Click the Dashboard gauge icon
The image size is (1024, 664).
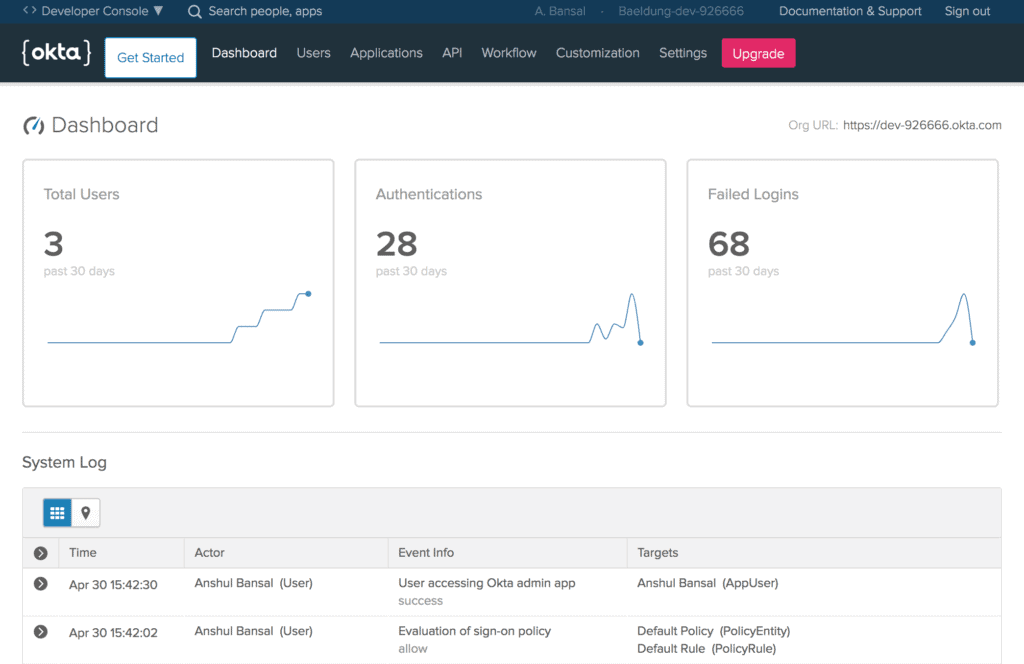(x=33, y=126)
